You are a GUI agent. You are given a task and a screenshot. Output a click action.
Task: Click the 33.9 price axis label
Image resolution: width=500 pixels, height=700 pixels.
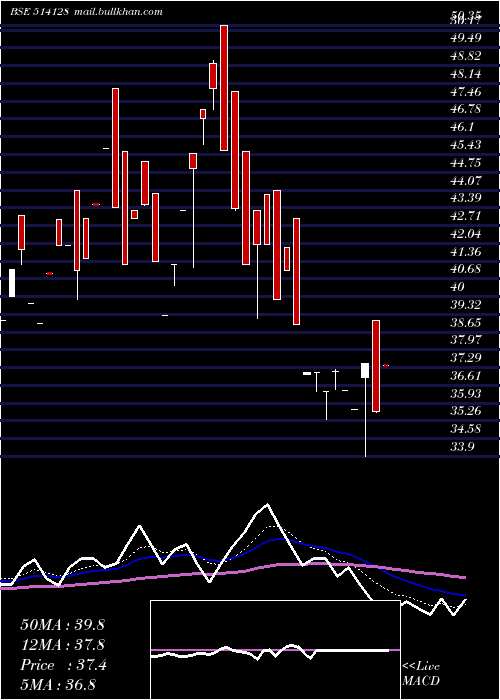click(462, 447)
